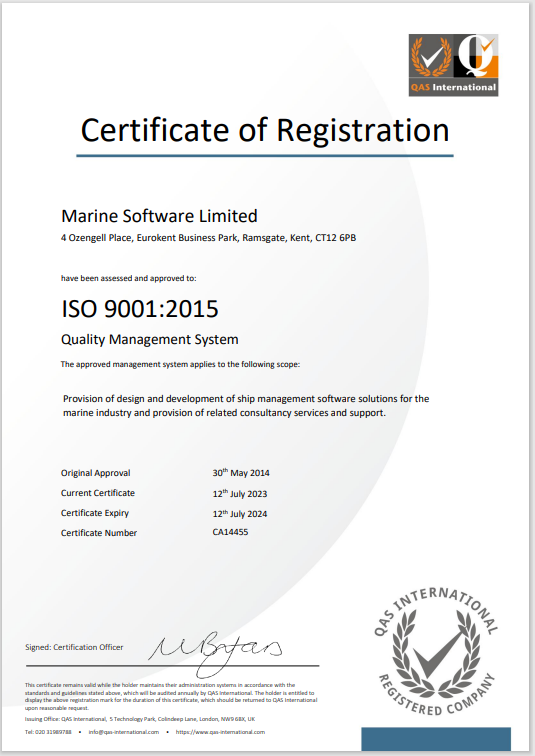
Task: Click the 'Issuing Office: QAS International' line
Action: [140, 719]
